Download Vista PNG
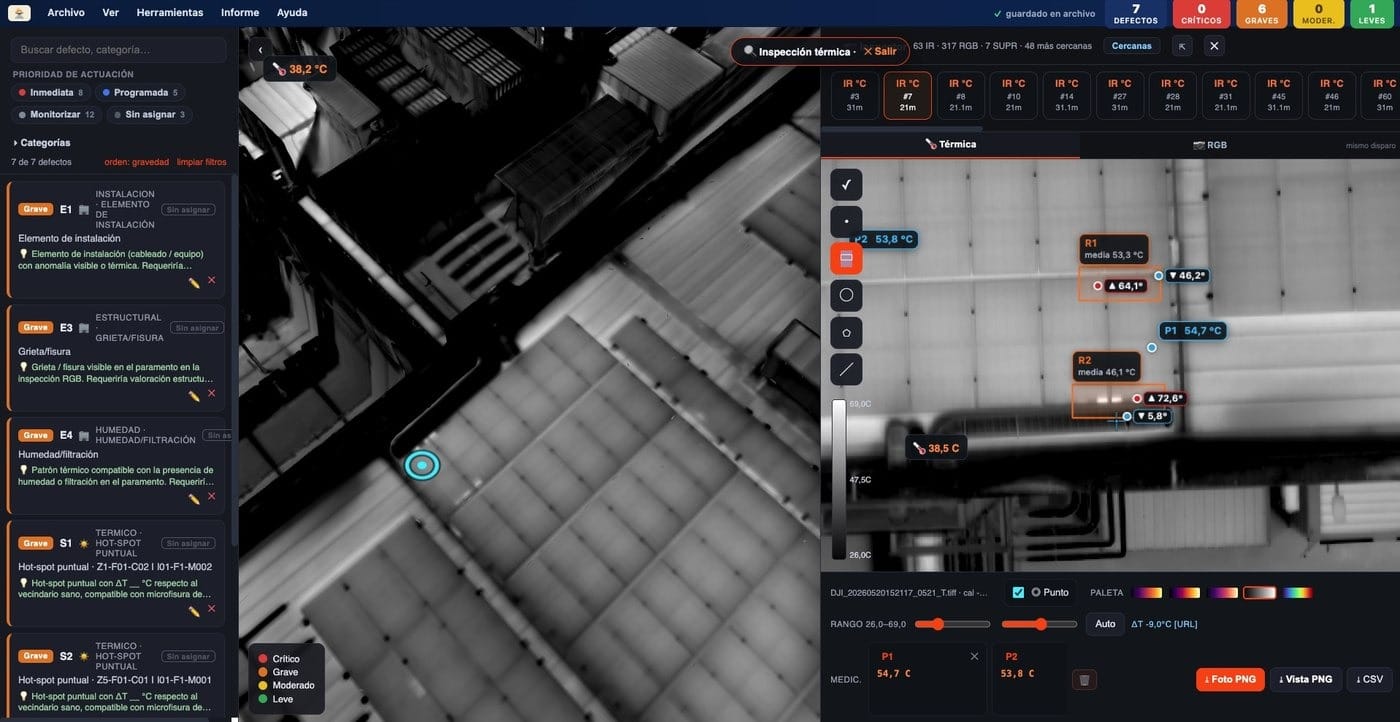 click(1305, 680)
